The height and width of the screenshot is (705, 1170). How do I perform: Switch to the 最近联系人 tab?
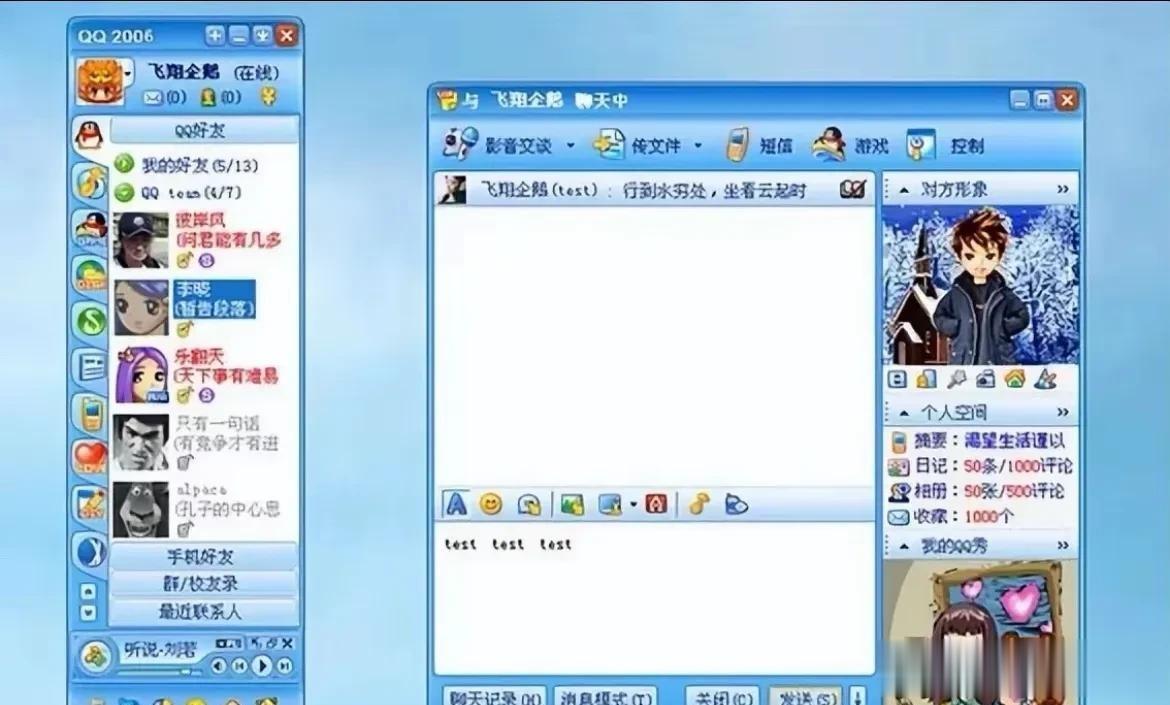pos(203,612)
